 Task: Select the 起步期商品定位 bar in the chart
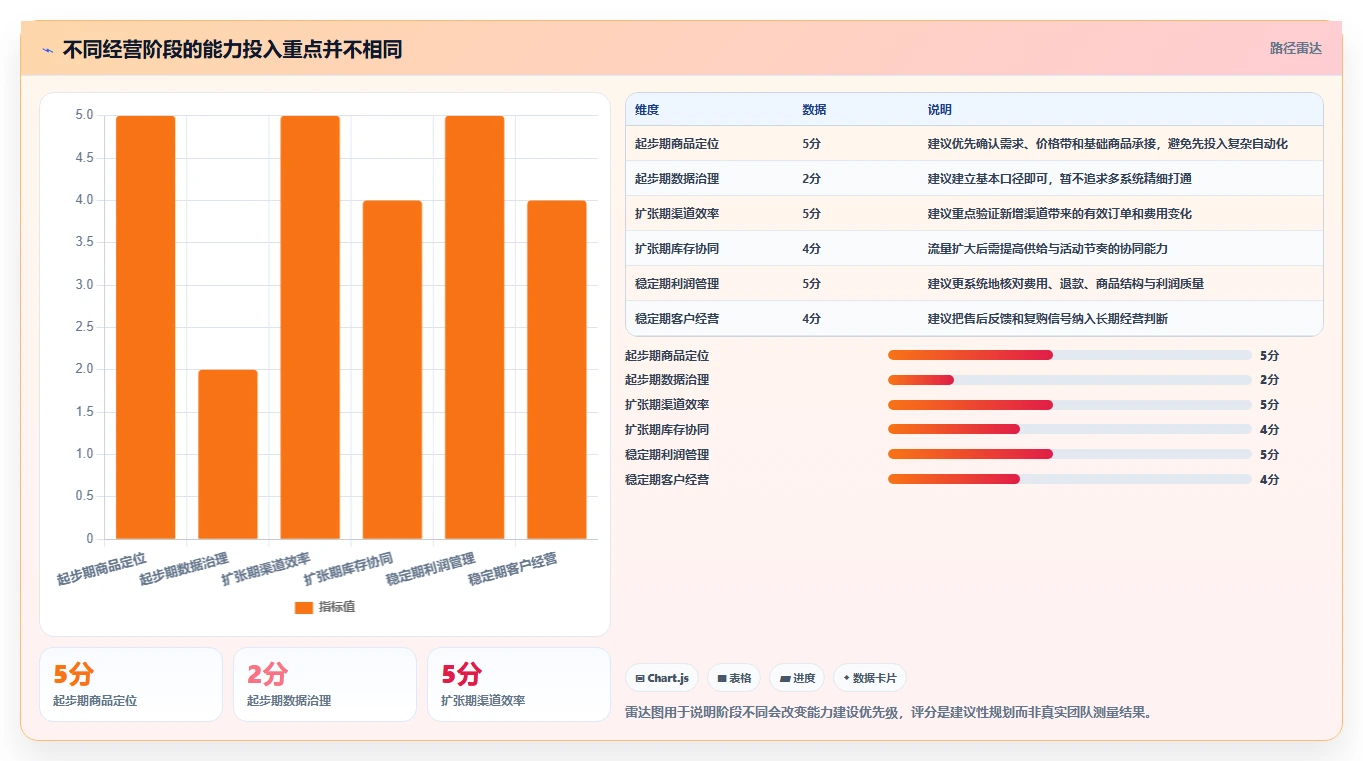click(x=146, y=327)
